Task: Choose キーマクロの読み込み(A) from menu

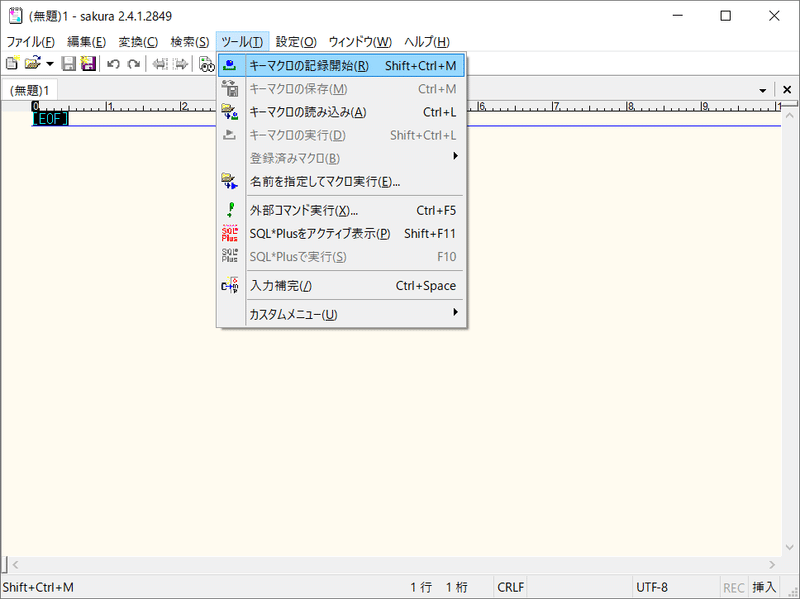Action: [341, 112]
